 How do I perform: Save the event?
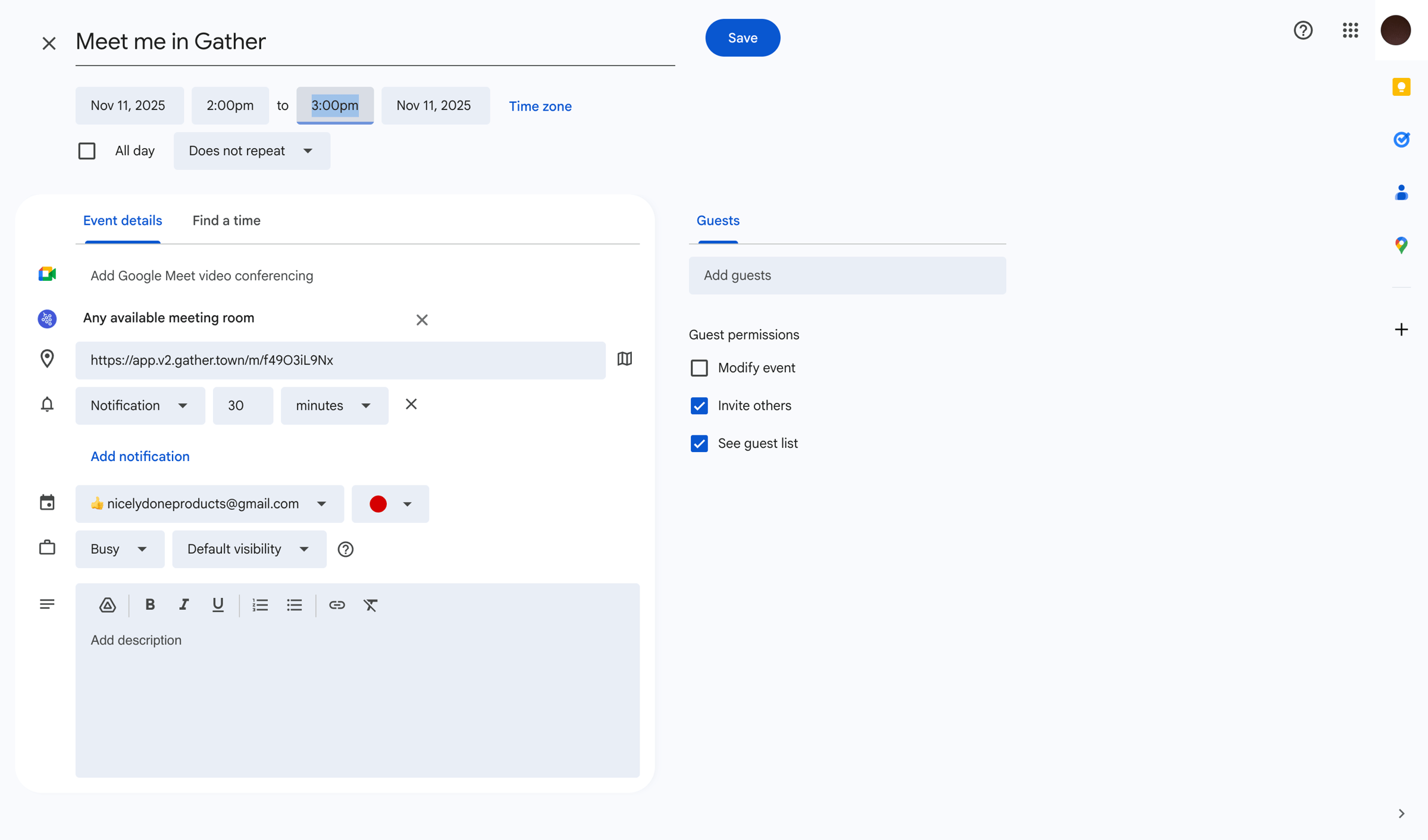tap(743, 37)
